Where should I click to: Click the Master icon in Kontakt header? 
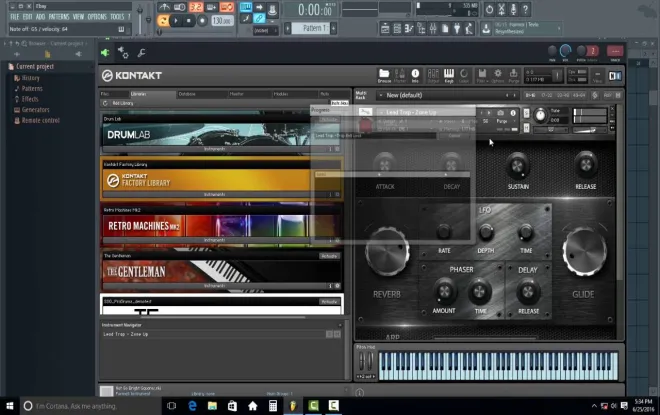[400, 75]
